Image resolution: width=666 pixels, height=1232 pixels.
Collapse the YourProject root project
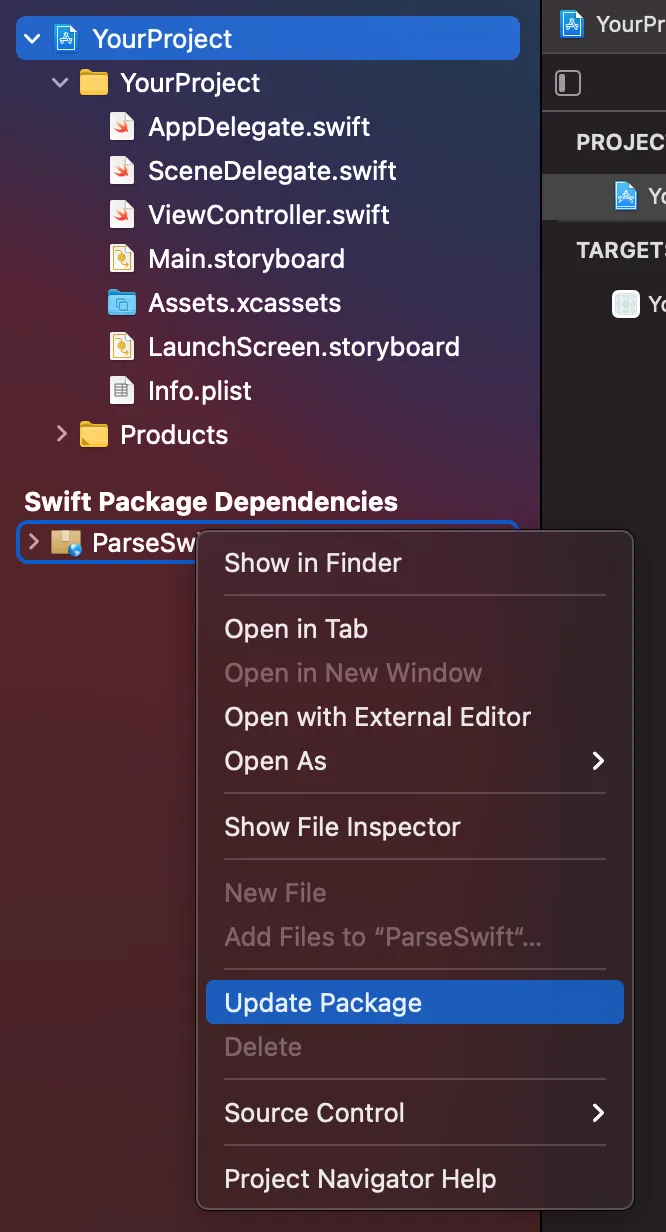33,39
